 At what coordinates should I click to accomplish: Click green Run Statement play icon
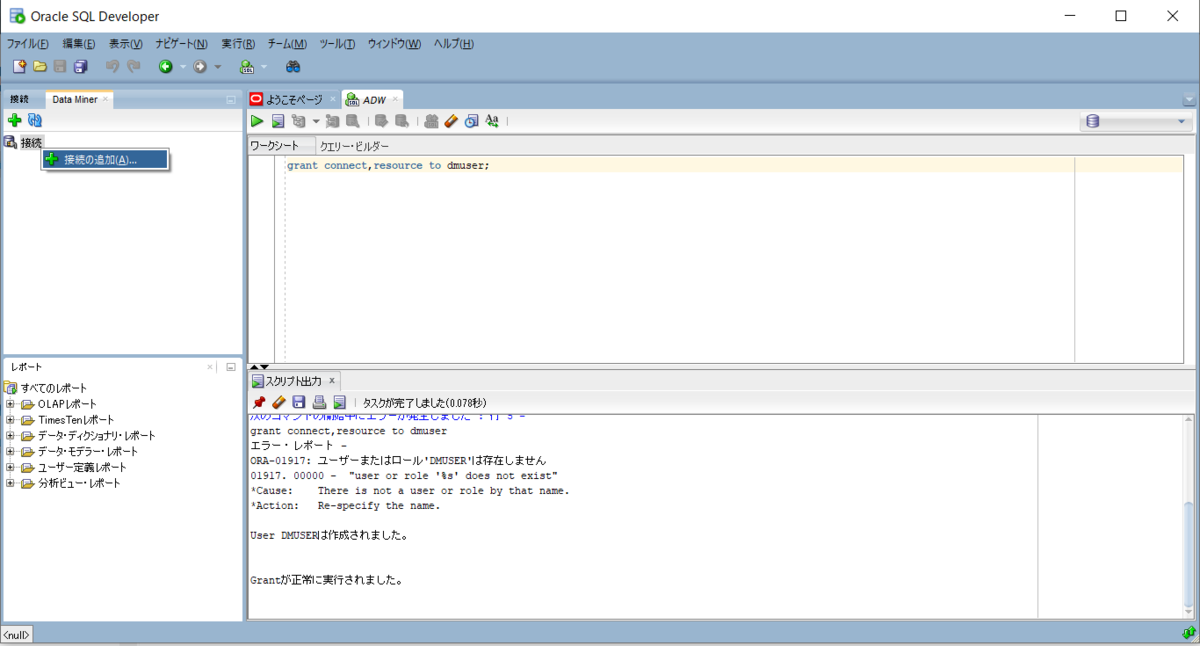pyautogui.click(x=258, y=121)
